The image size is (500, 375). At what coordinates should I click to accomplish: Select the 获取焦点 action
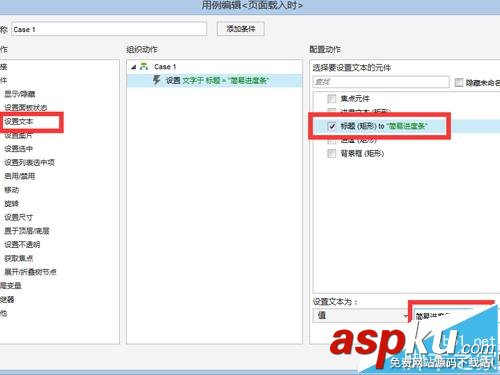click(19, 258)
